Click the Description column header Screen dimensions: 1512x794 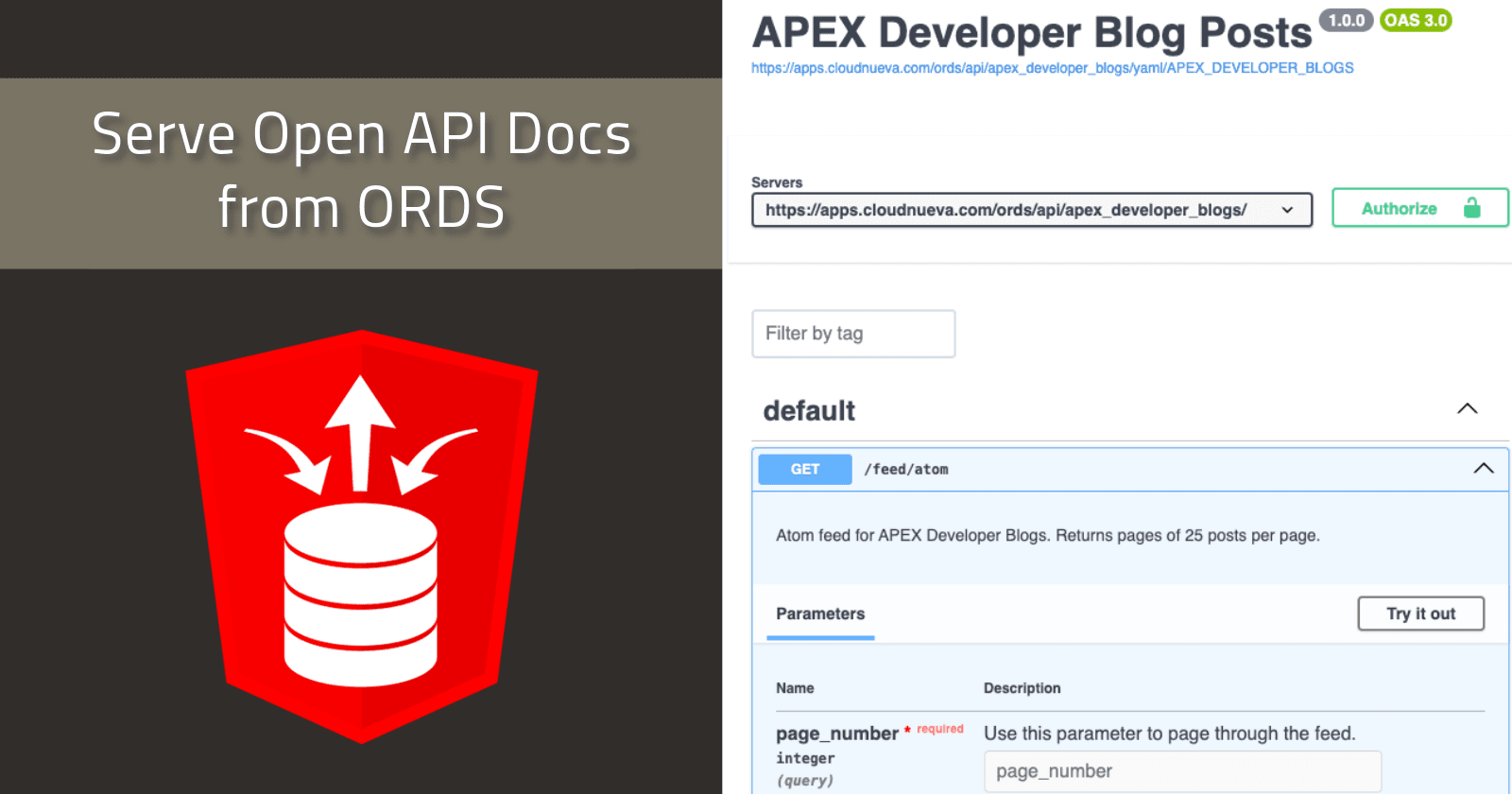tap(1022, 688)
